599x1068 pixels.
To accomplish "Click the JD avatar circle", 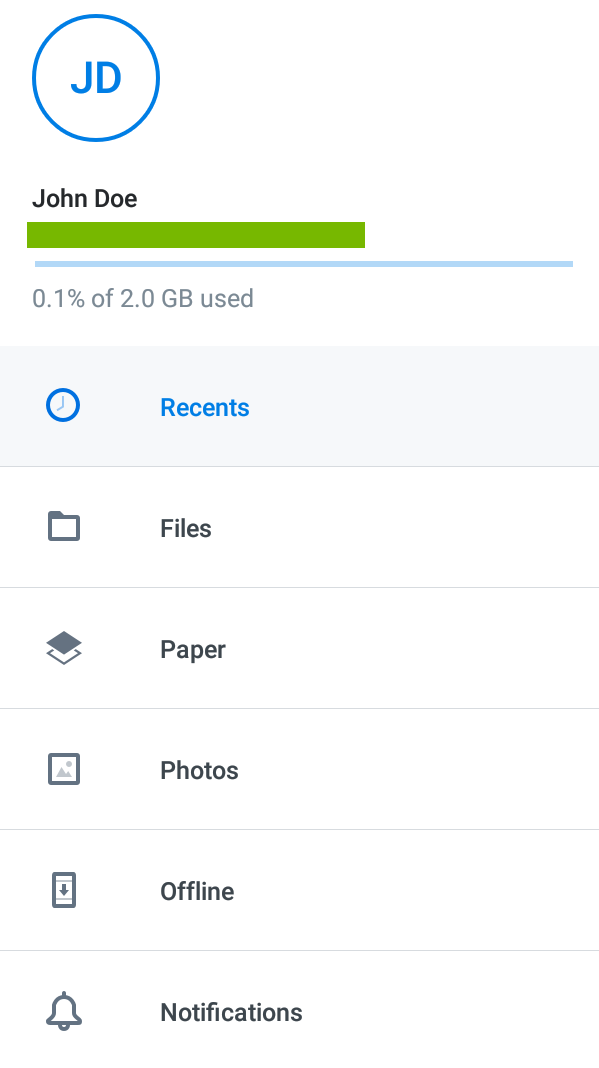I will 95,77.
